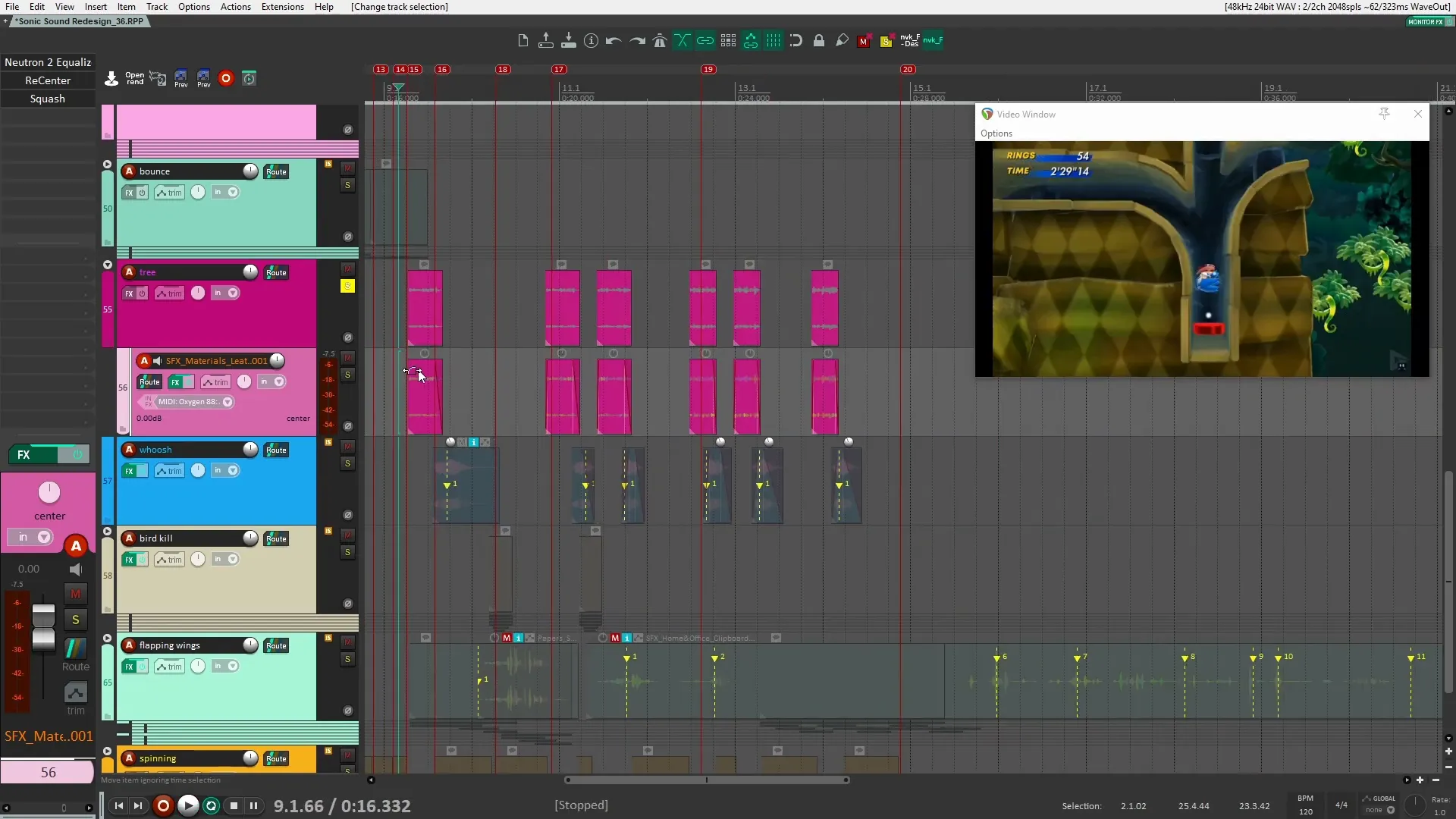Open routing for the bounce track

[x=276, y=172]
